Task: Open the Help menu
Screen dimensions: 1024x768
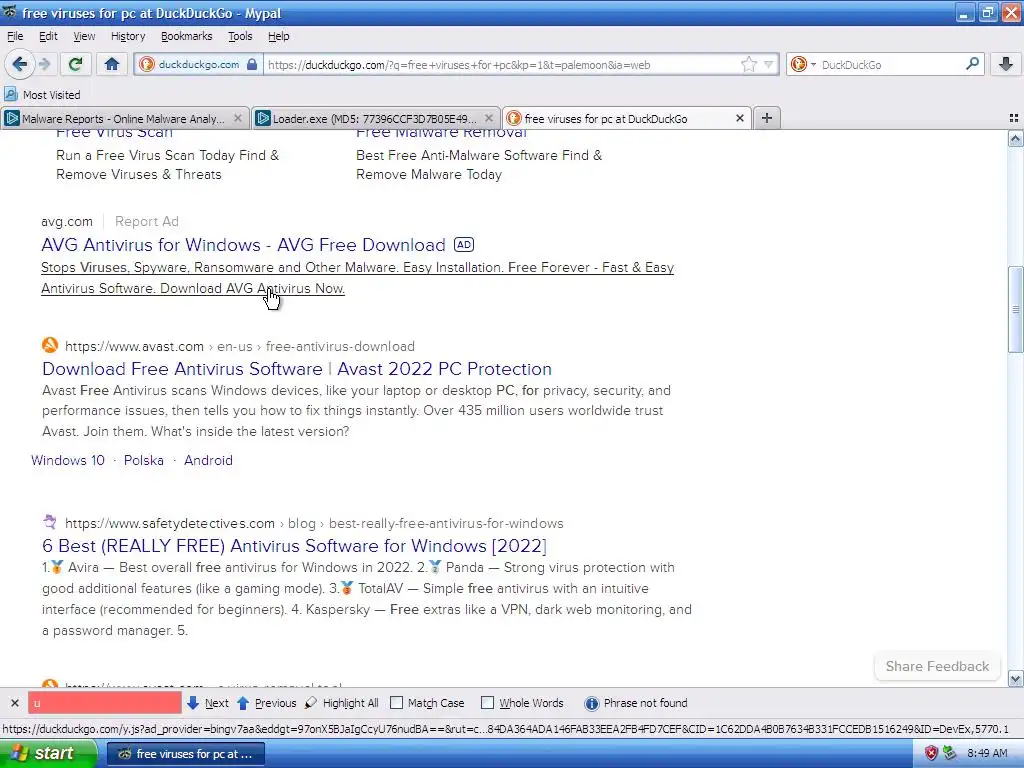Action: 279,36
